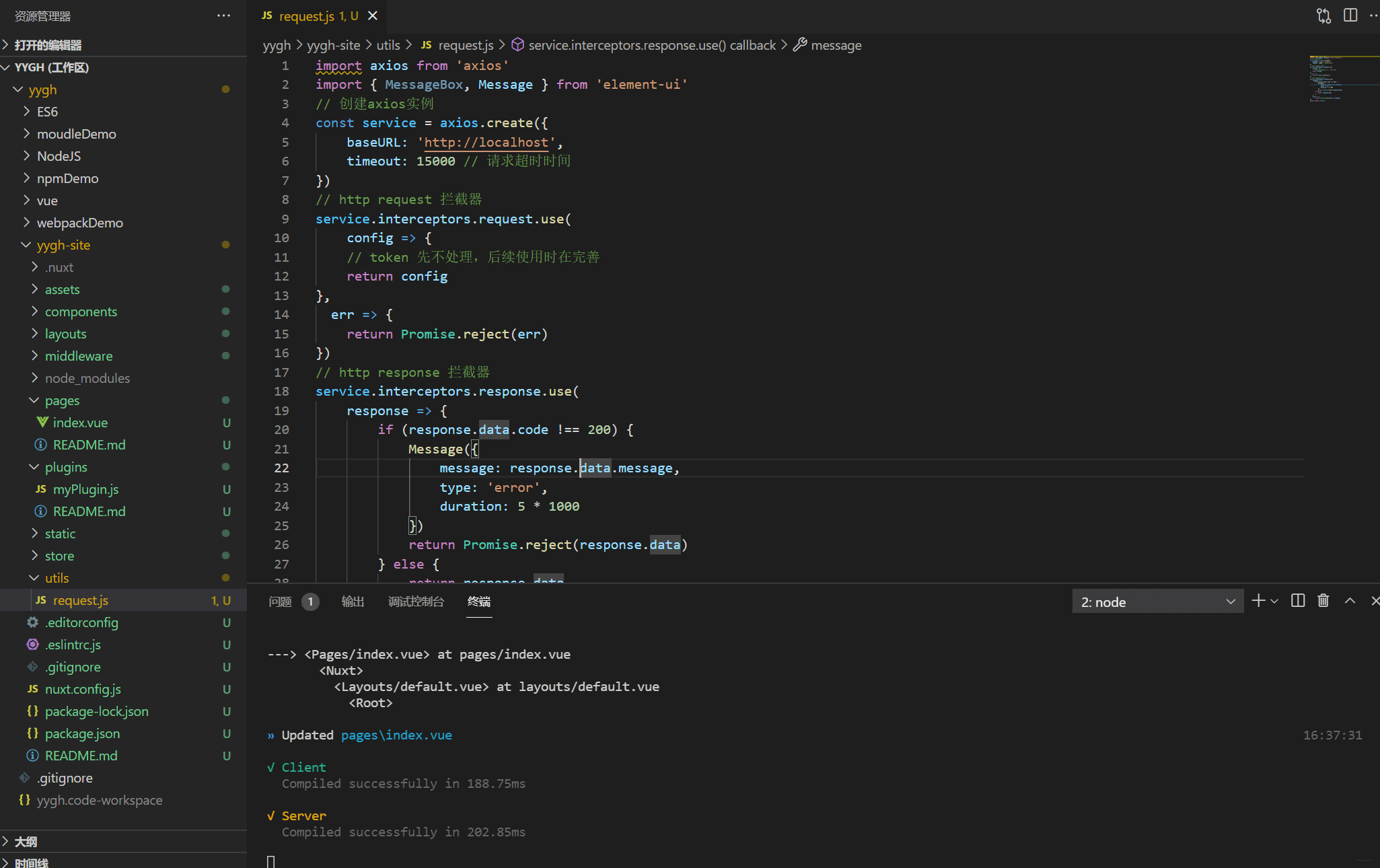This screenshot has width=1380, height=868.
Task: Kill terminal with the trash icon
Action: click(1323, 601)
